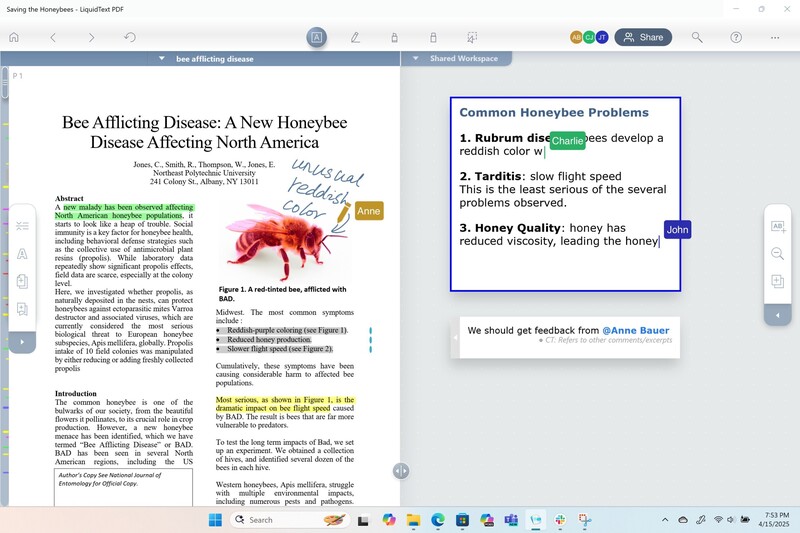Click the undo arrow in toolbar

coord(130,37)
